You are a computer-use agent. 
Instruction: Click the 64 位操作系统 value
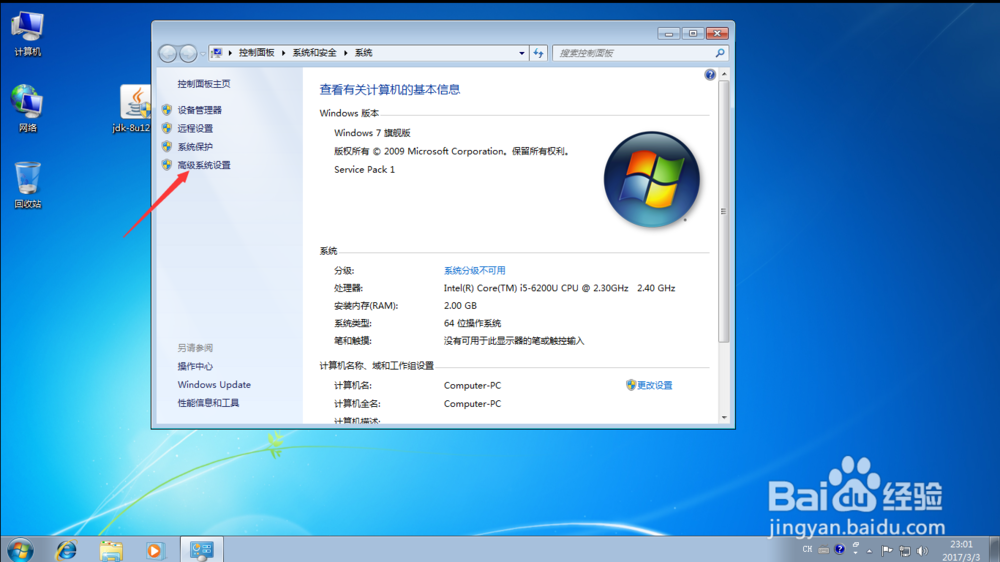(473, 323)
